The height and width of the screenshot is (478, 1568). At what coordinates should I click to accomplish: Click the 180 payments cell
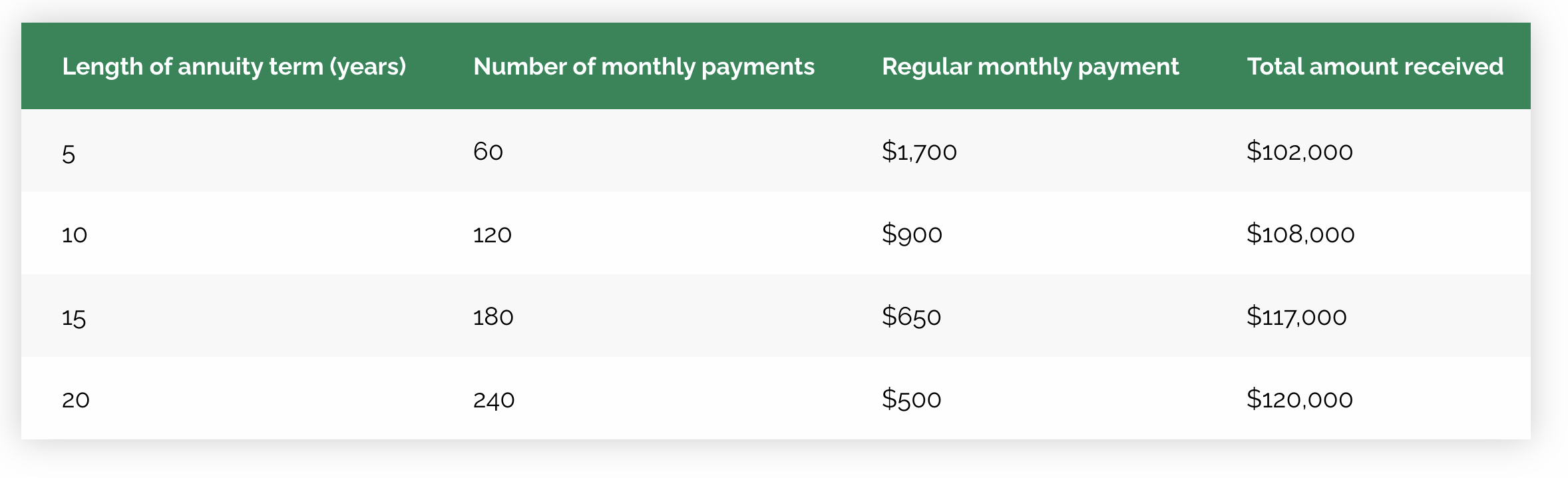coord(493,317)
